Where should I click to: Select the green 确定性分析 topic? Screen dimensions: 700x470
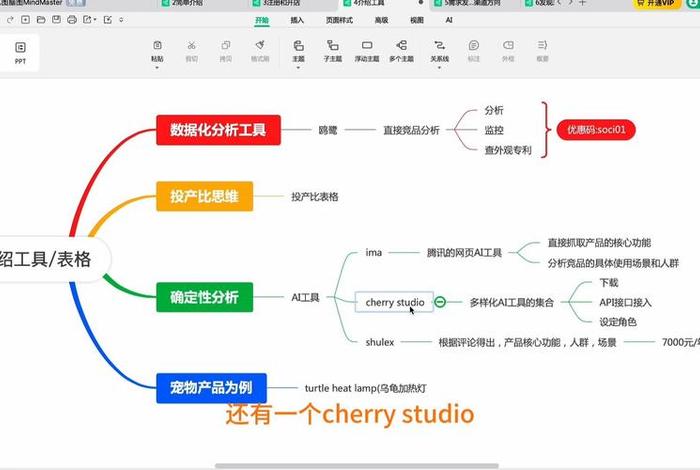(x=204, y=297)
